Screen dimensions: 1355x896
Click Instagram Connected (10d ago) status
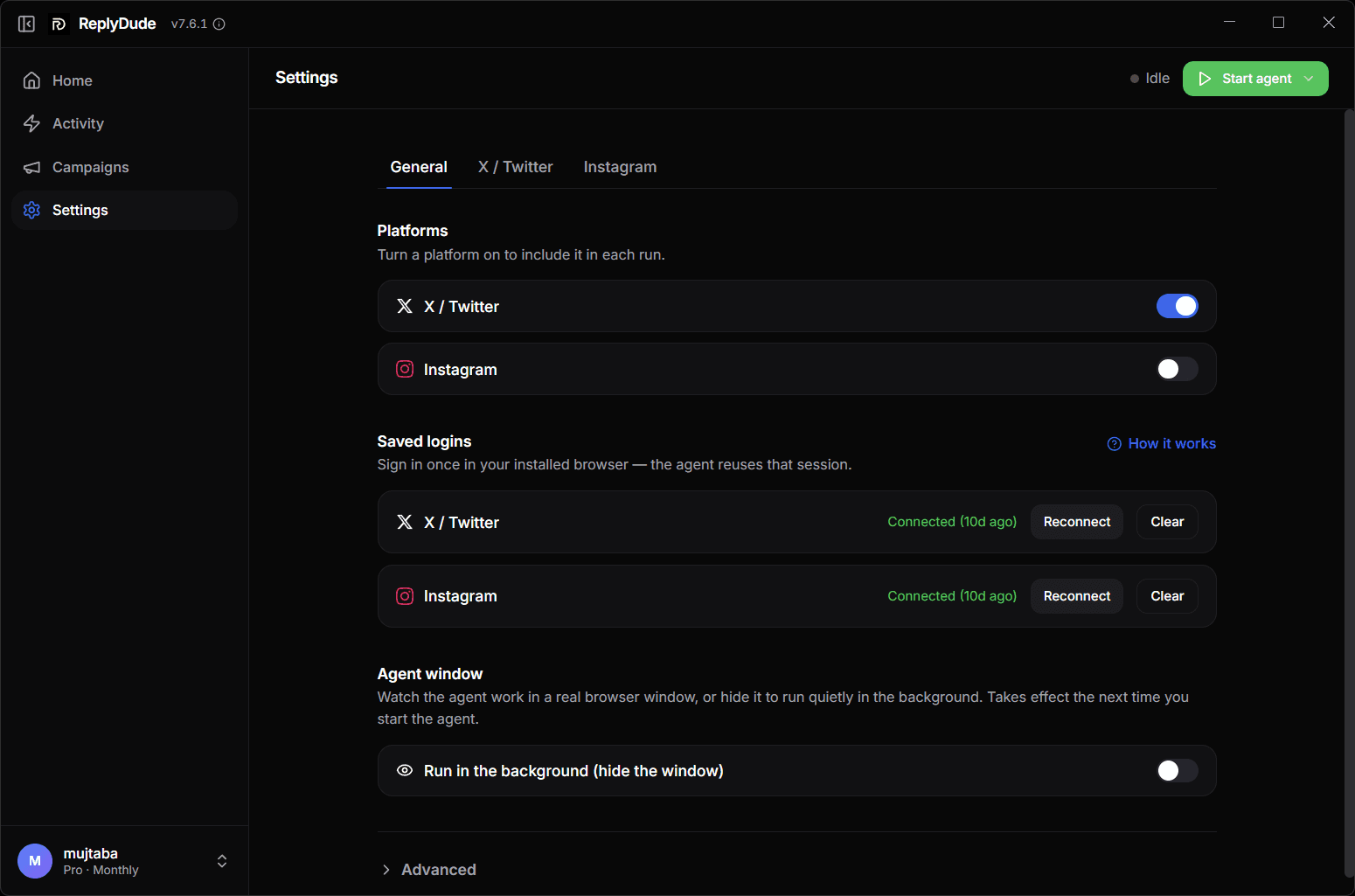[x=952, y=596]
